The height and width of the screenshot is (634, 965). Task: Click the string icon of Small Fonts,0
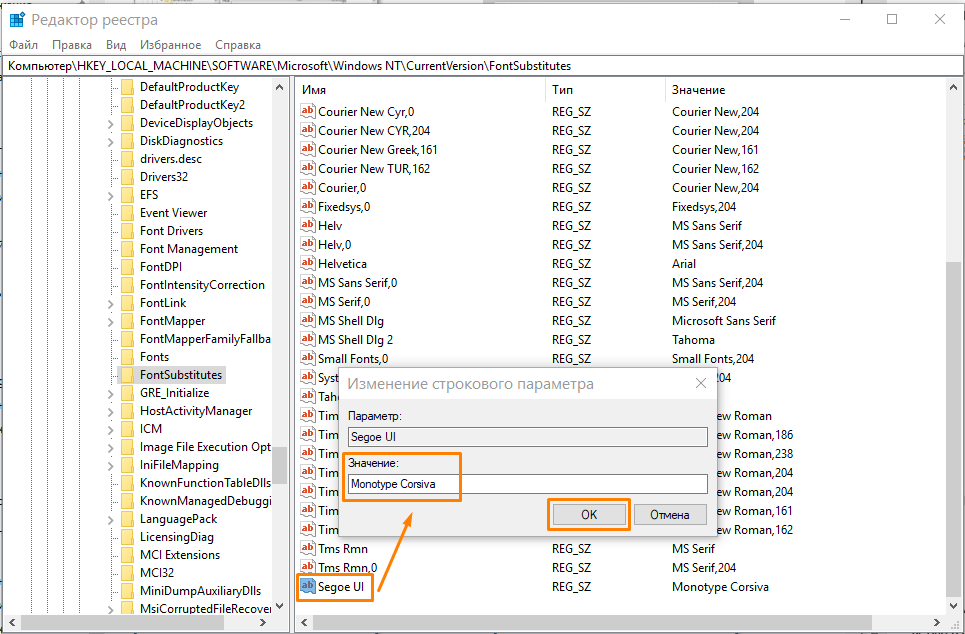coord(308,358)
